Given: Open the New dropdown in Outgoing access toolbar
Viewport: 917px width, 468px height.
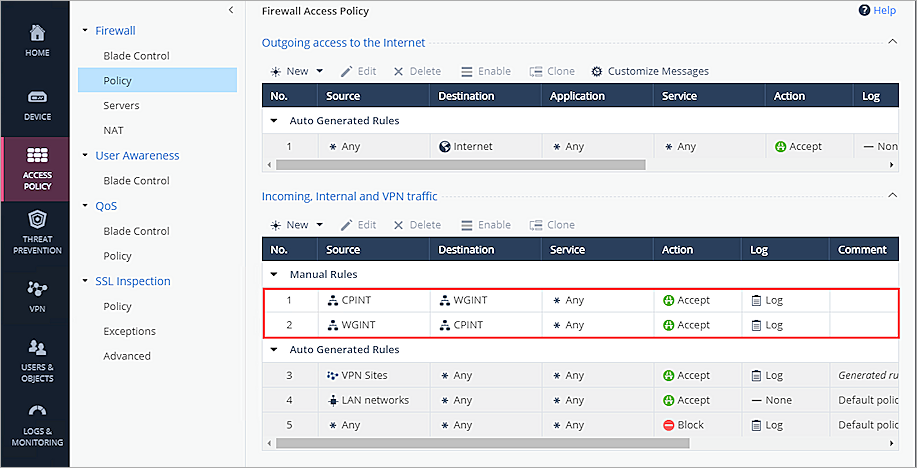Looking at the screenshot, I should pos(297,71).
